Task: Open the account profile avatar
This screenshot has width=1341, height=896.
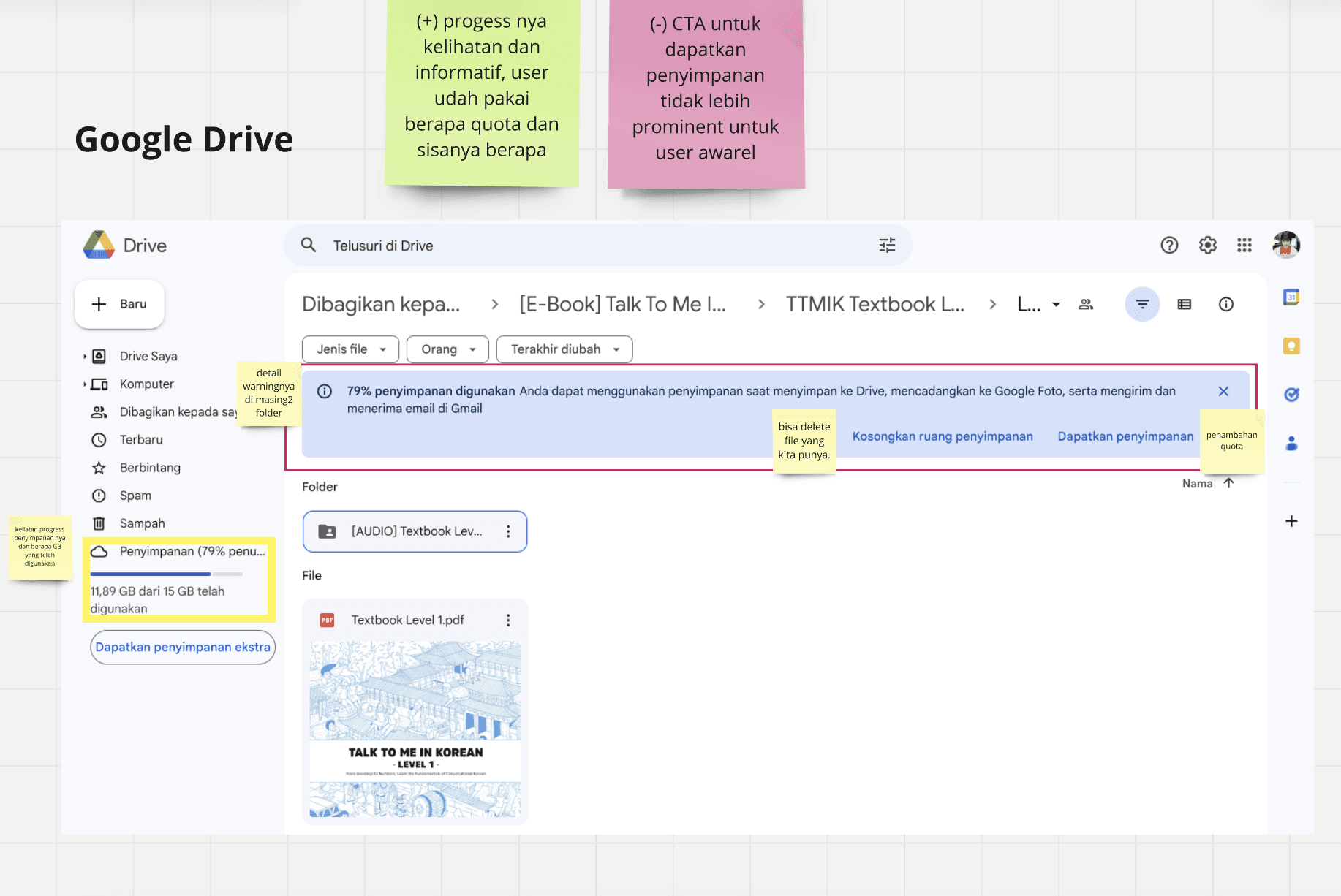Action: click(1286, 245)
